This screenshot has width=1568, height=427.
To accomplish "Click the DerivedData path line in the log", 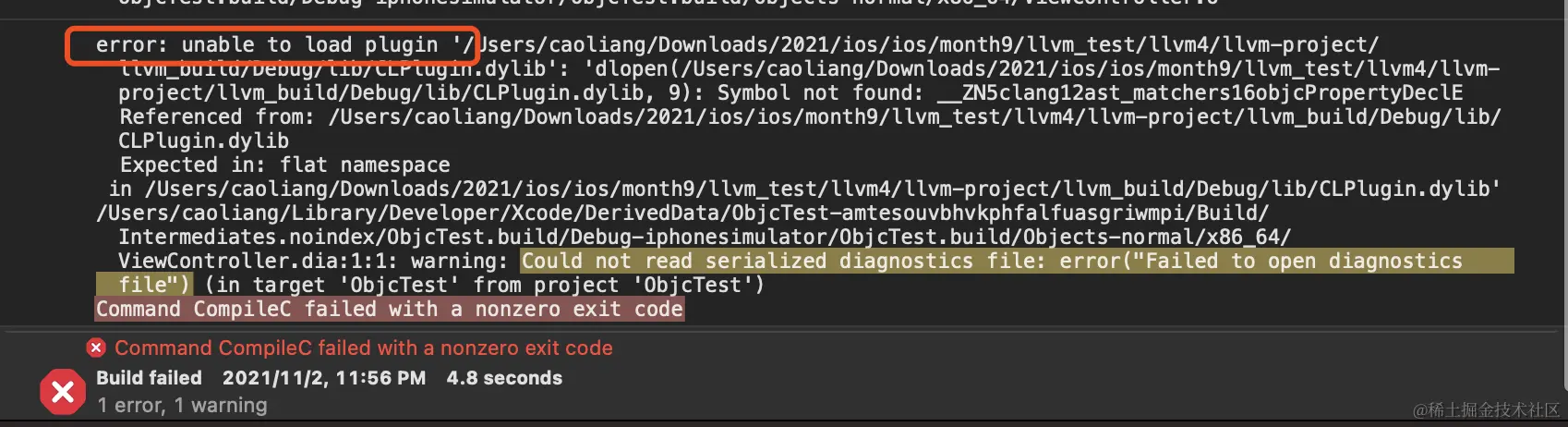I will click(682, 213).
